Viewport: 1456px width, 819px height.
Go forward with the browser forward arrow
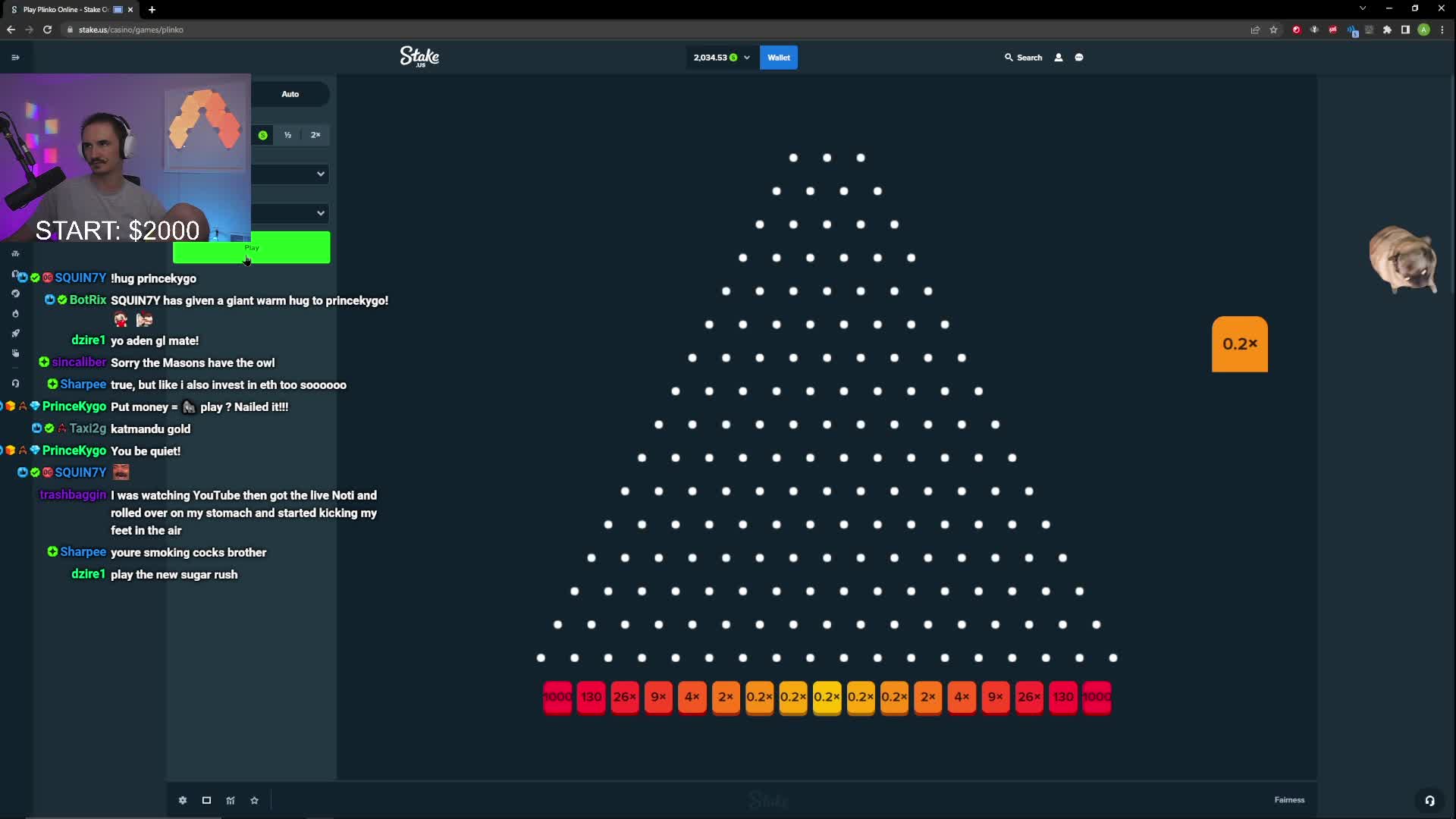pos(29,30)
